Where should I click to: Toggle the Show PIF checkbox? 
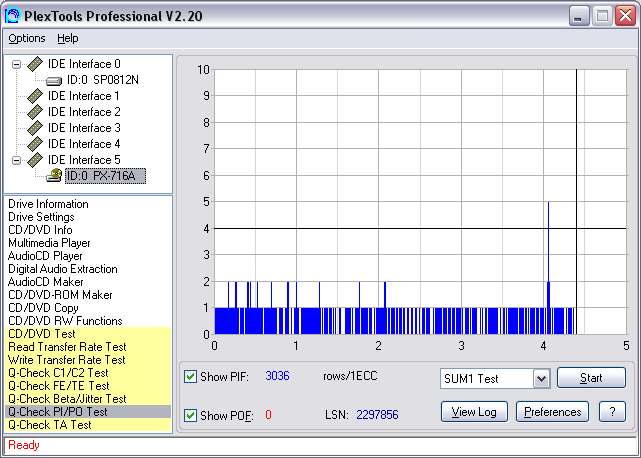pos(190,376)
